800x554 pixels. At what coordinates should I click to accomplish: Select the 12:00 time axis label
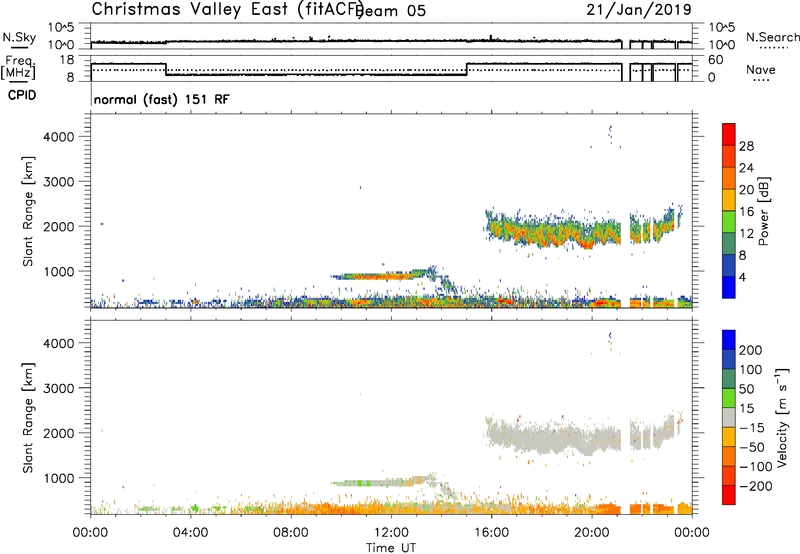point(391,533)
